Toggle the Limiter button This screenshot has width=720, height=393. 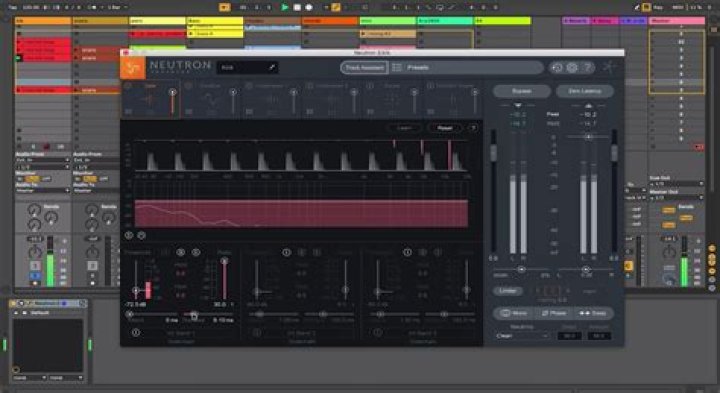coord(508,291)
